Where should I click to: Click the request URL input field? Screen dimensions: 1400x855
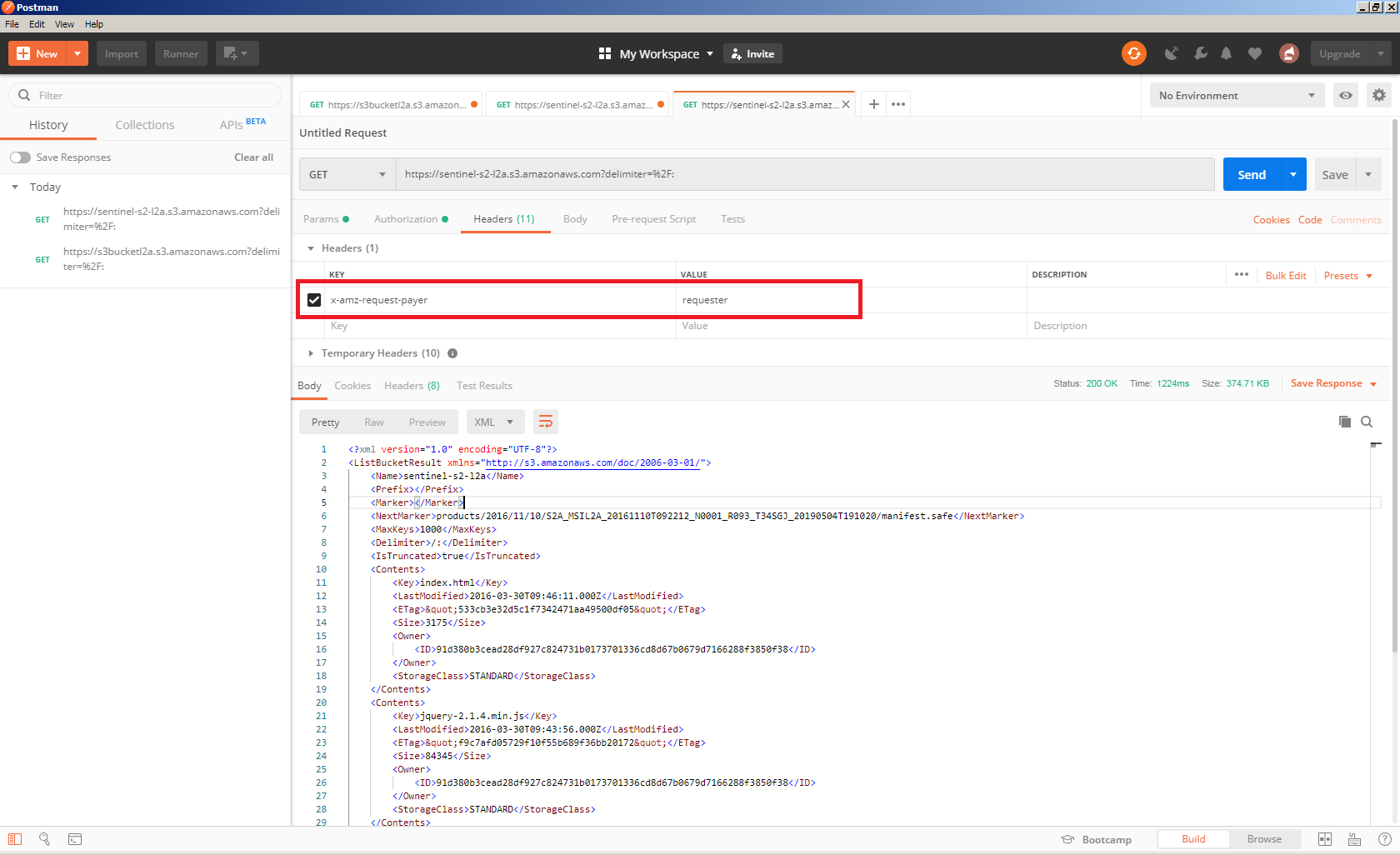pos(805,174)
